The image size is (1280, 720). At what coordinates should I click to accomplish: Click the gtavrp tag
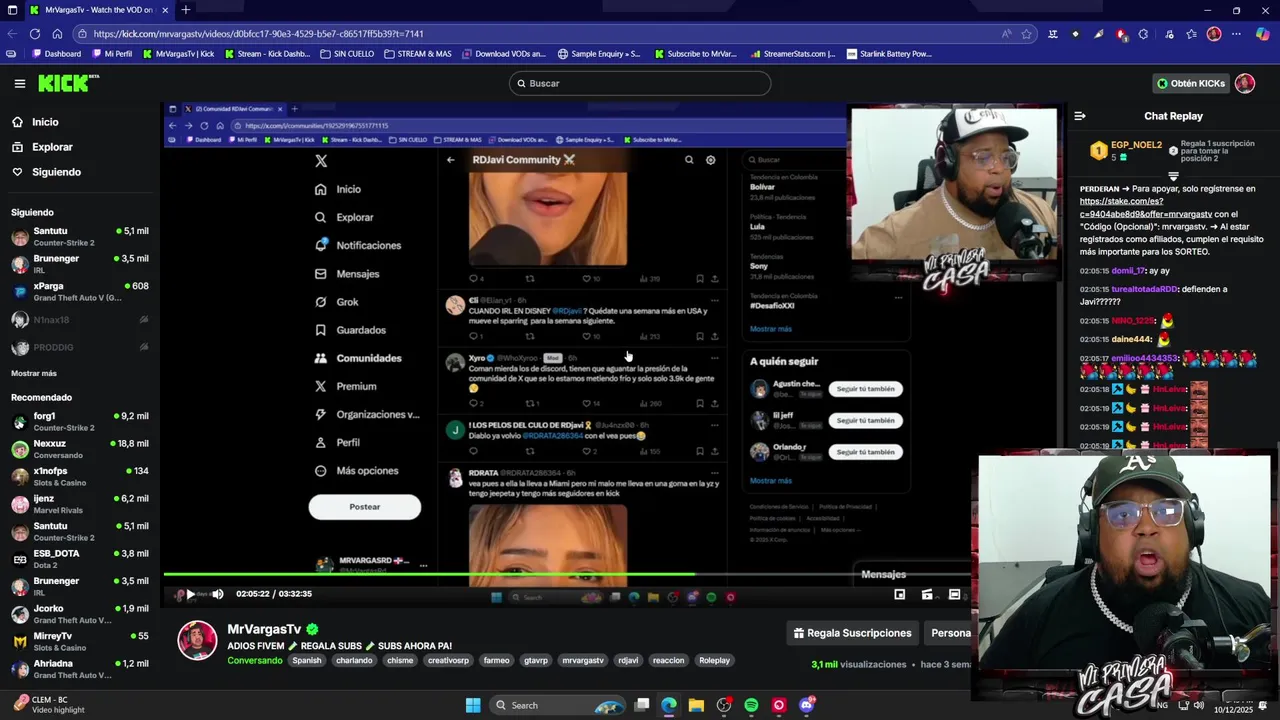point(536,660)
